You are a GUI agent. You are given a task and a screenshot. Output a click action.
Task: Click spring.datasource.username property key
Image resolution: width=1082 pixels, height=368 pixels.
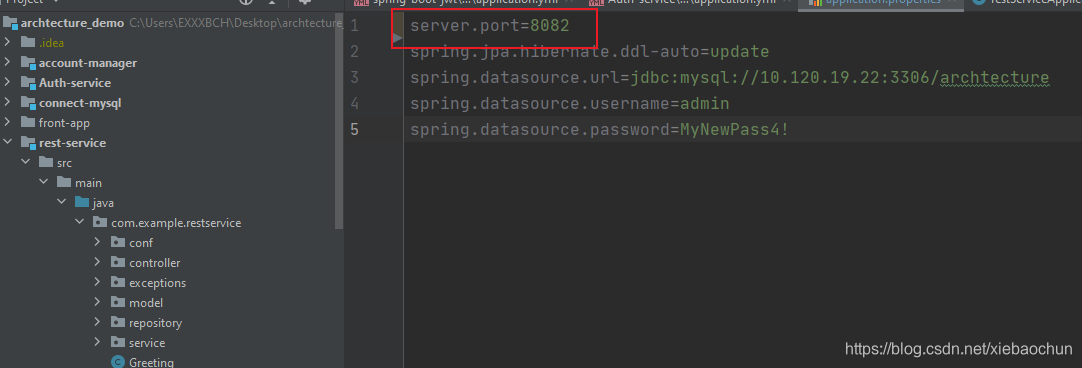click(x=539, y=104)
